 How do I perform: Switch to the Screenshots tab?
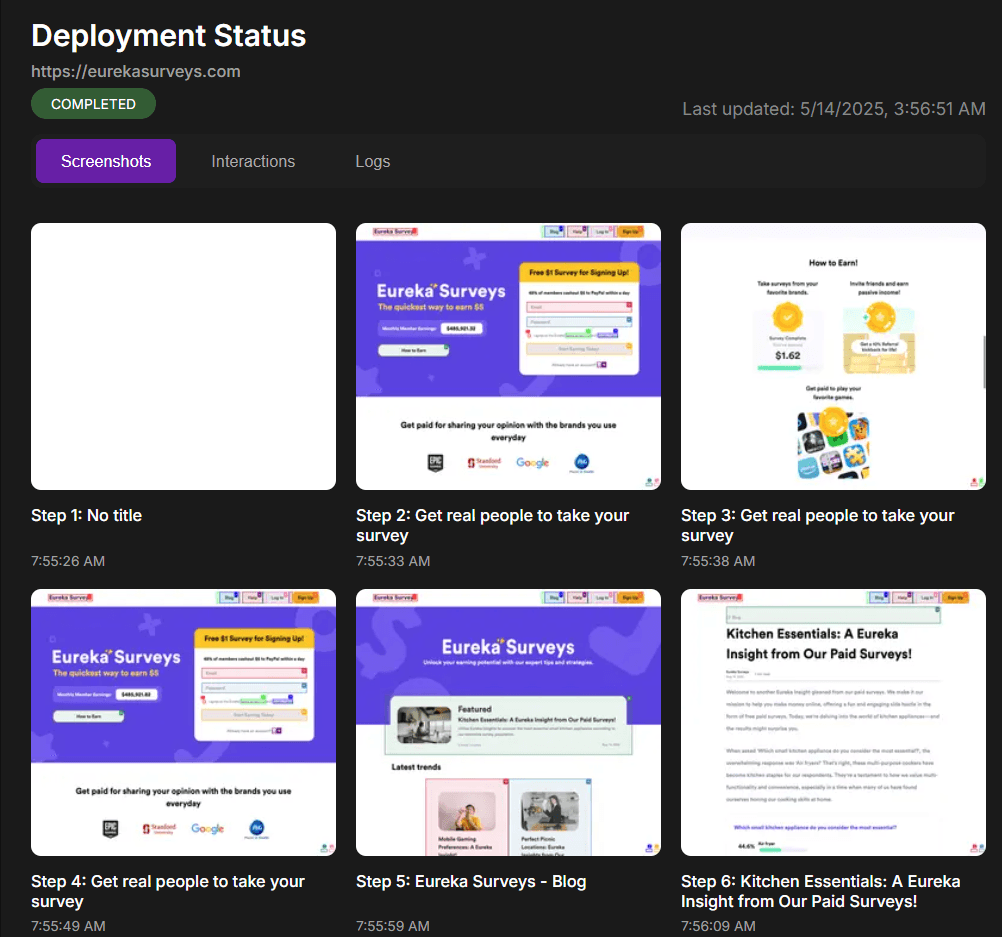coord(106,161)
